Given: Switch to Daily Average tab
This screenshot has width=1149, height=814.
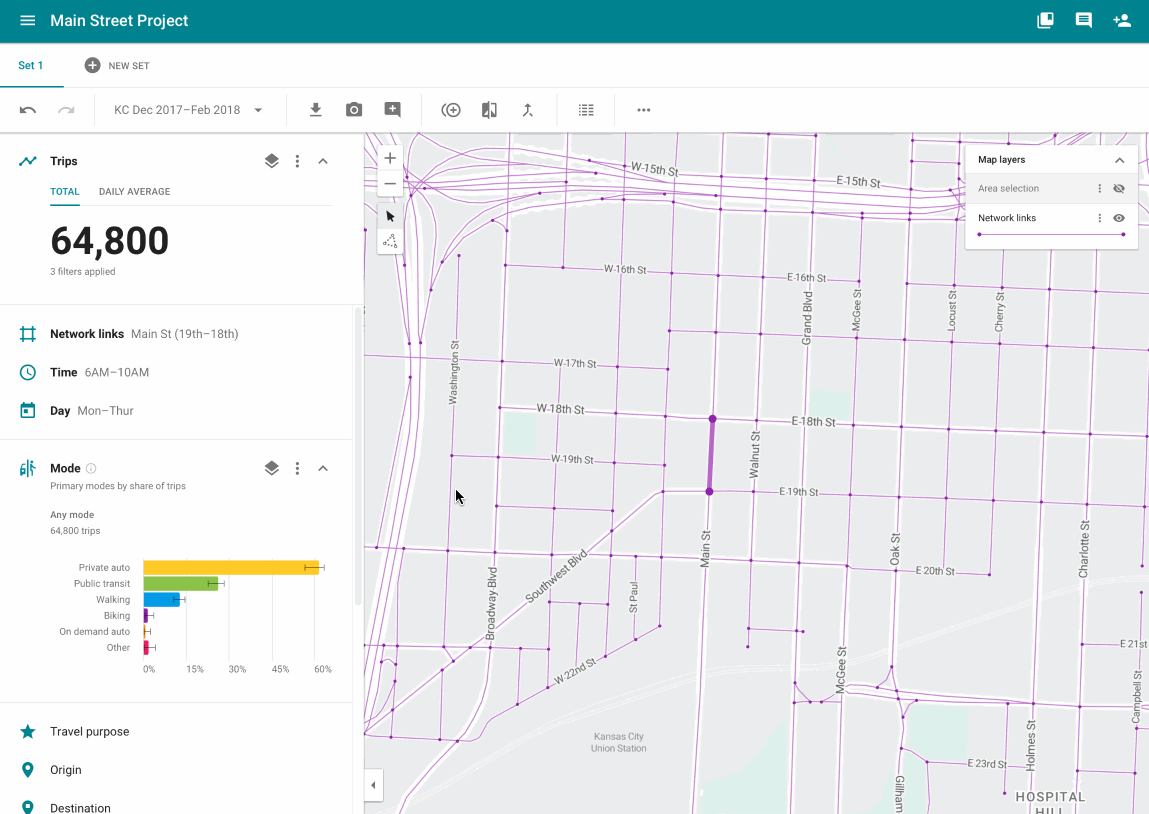Looking at the screenshot, I should [x=134, y=192].
